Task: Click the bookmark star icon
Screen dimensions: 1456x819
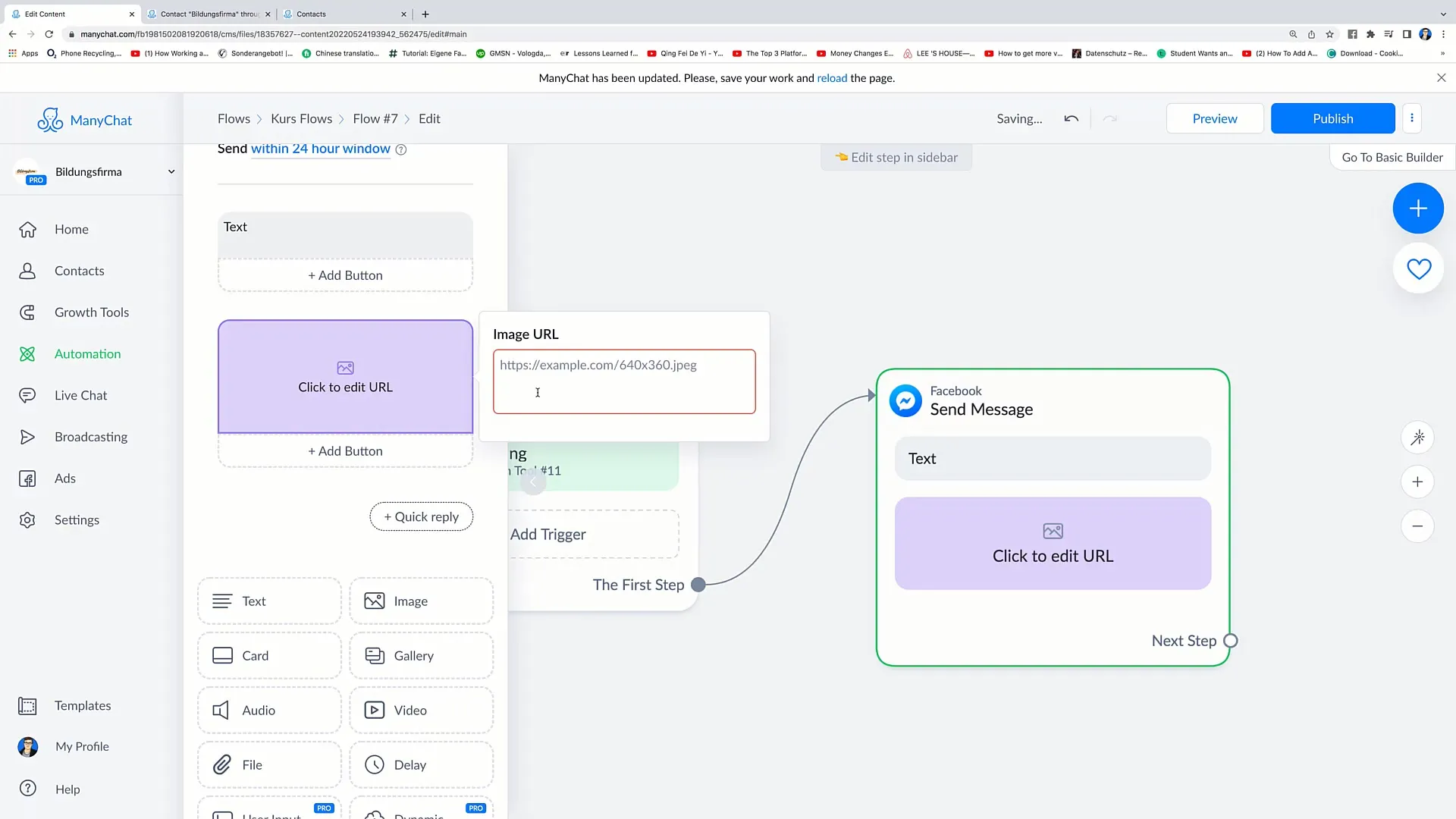Action: (1329, 34)
